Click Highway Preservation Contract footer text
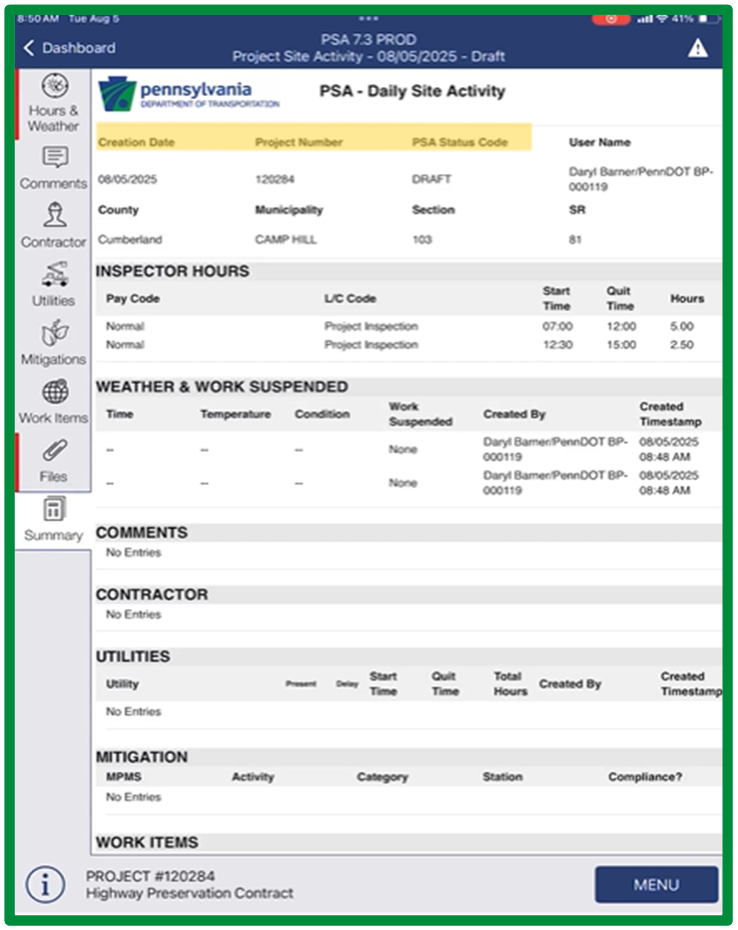This screenshot has height=930, width=738. 189,893
